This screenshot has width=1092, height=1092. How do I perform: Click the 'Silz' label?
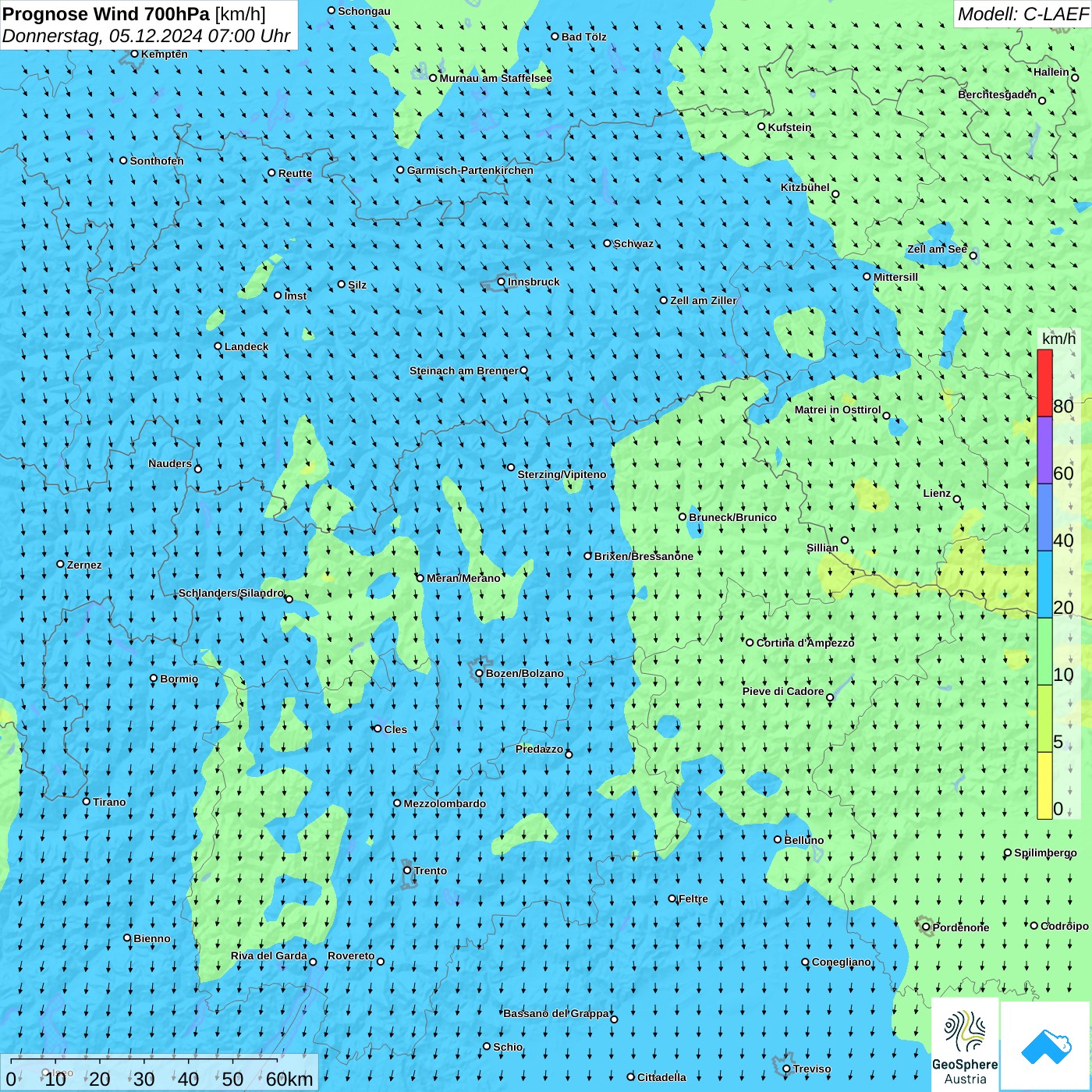357,285
